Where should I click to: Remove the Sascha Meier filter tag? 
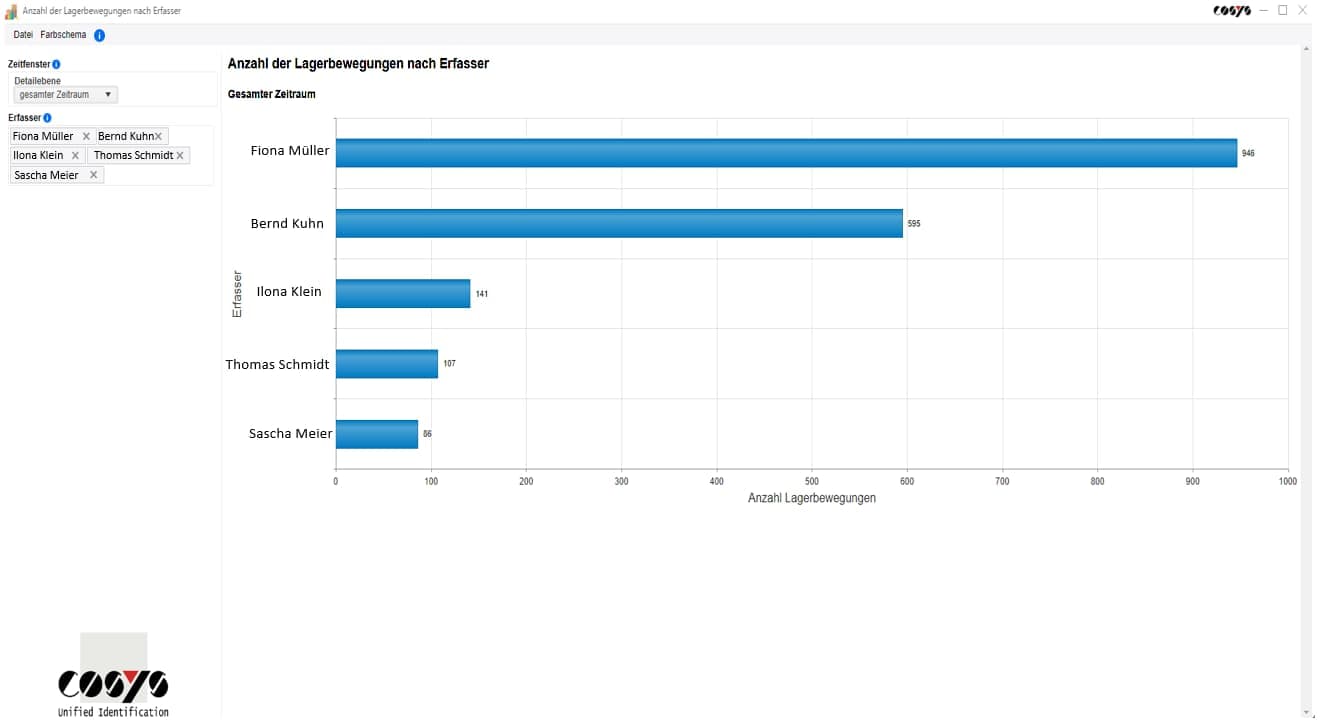click(x=93, y=175)
